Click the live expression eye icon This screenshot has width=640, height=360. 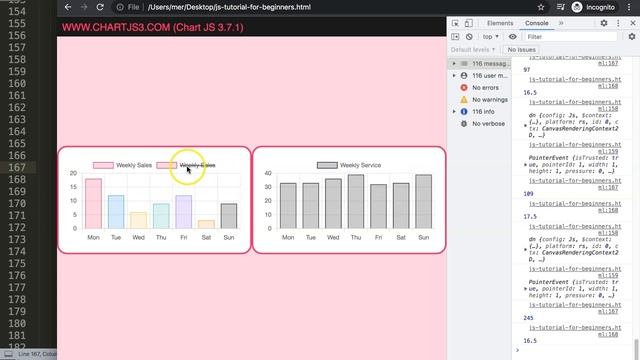click(x=512, y=37)
